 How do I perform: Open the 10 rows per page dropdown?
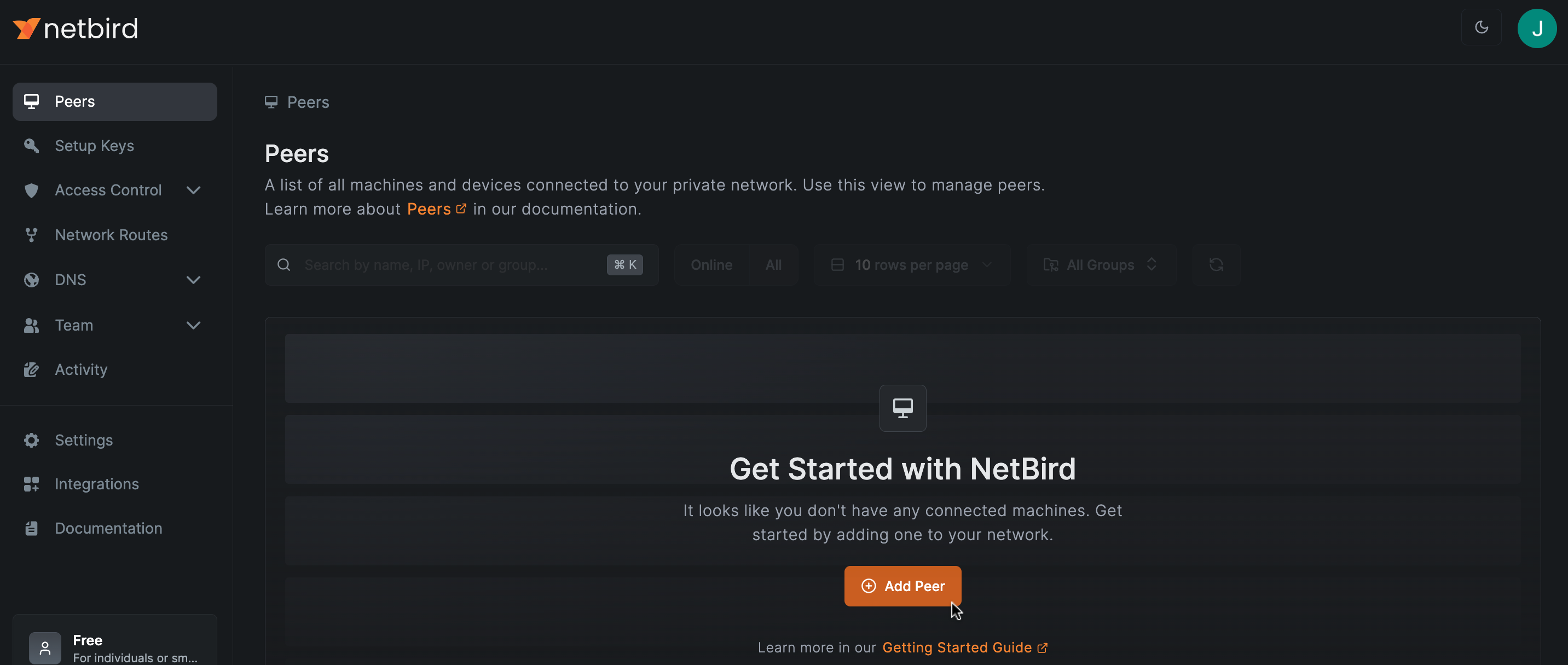pos(911,265)
